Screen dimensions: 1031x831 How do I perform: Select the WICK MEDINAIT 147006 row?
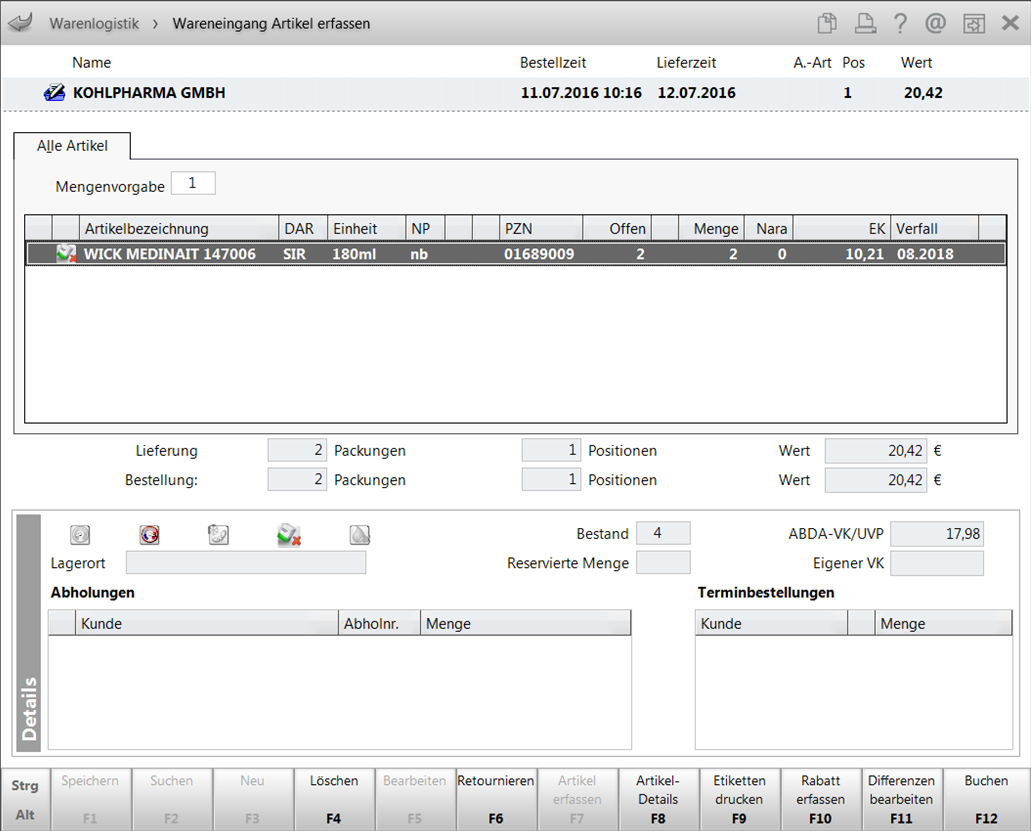[516, 254]
